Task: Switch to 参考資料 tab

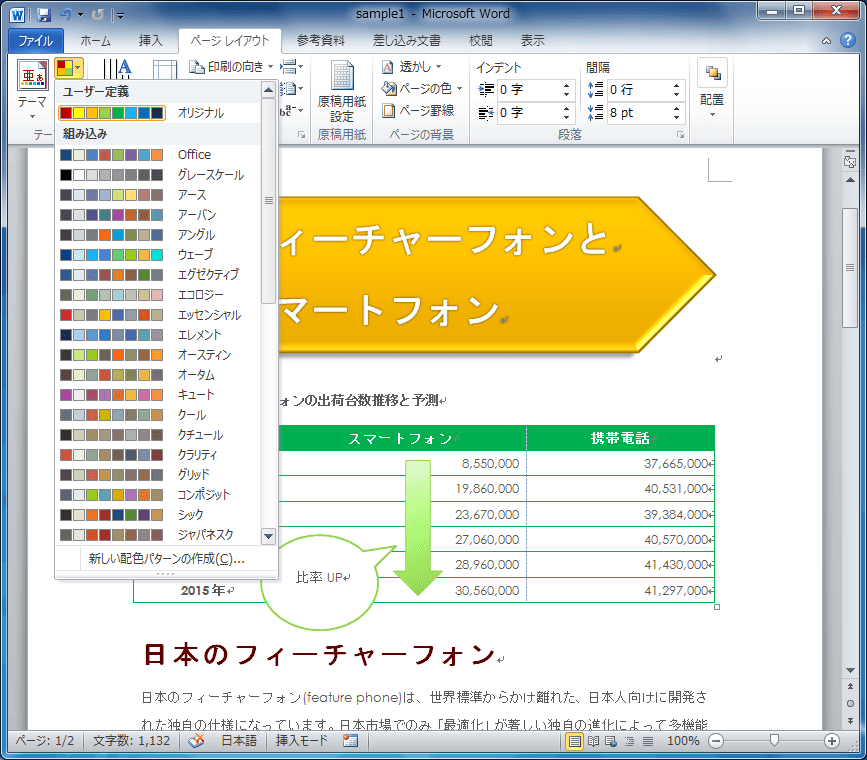Action: coord(321,40)
